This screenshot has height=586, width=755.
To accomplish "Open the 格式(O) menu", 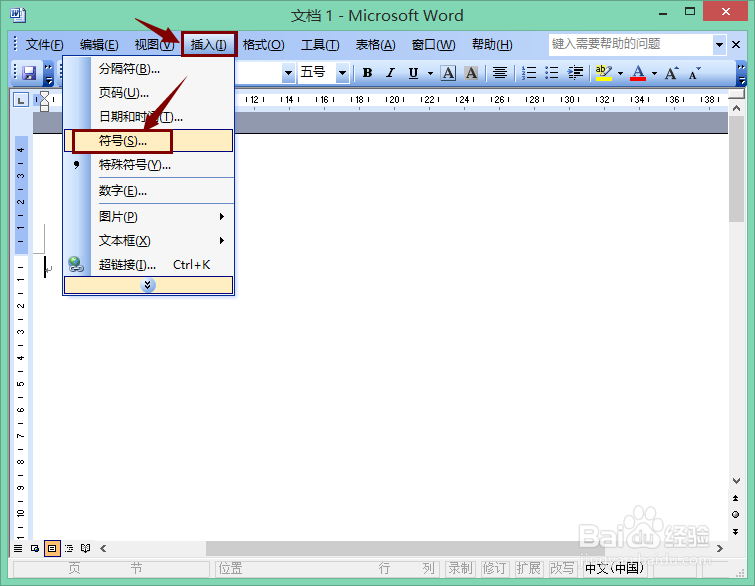I will pyautogui.click(x=263, y=45).
